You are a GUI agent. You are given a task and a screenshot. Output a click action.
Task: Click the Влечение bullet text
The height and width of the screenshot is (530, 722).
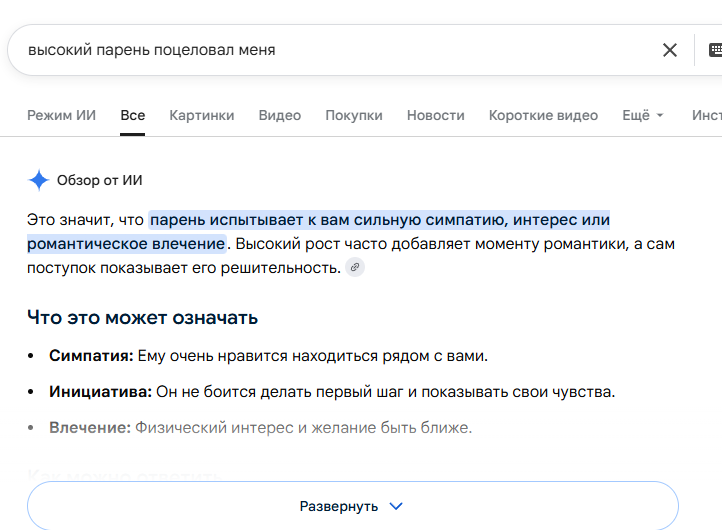click(261, 428)
